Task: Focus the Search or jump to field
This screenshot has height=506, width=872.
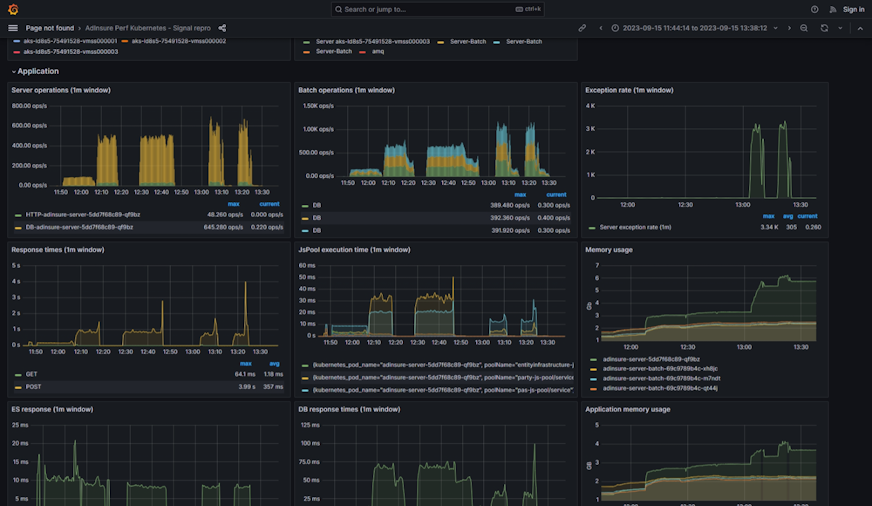Action: (x=437, y=9)
